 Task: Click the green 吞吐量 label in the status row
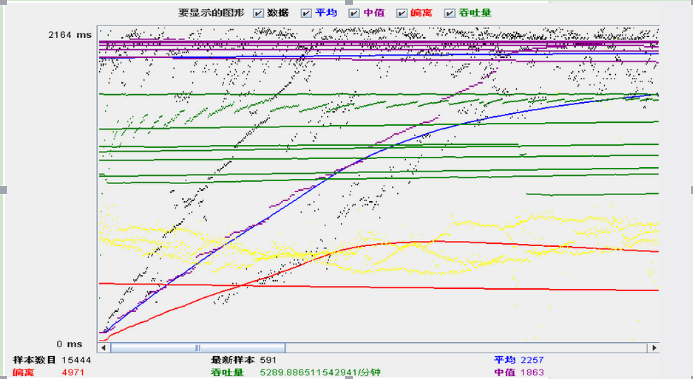point(227,372)
